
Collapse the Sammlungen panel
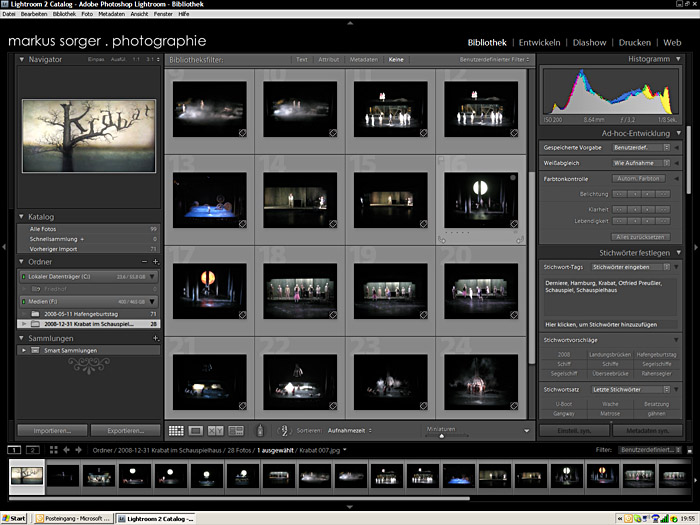[21, 338]
